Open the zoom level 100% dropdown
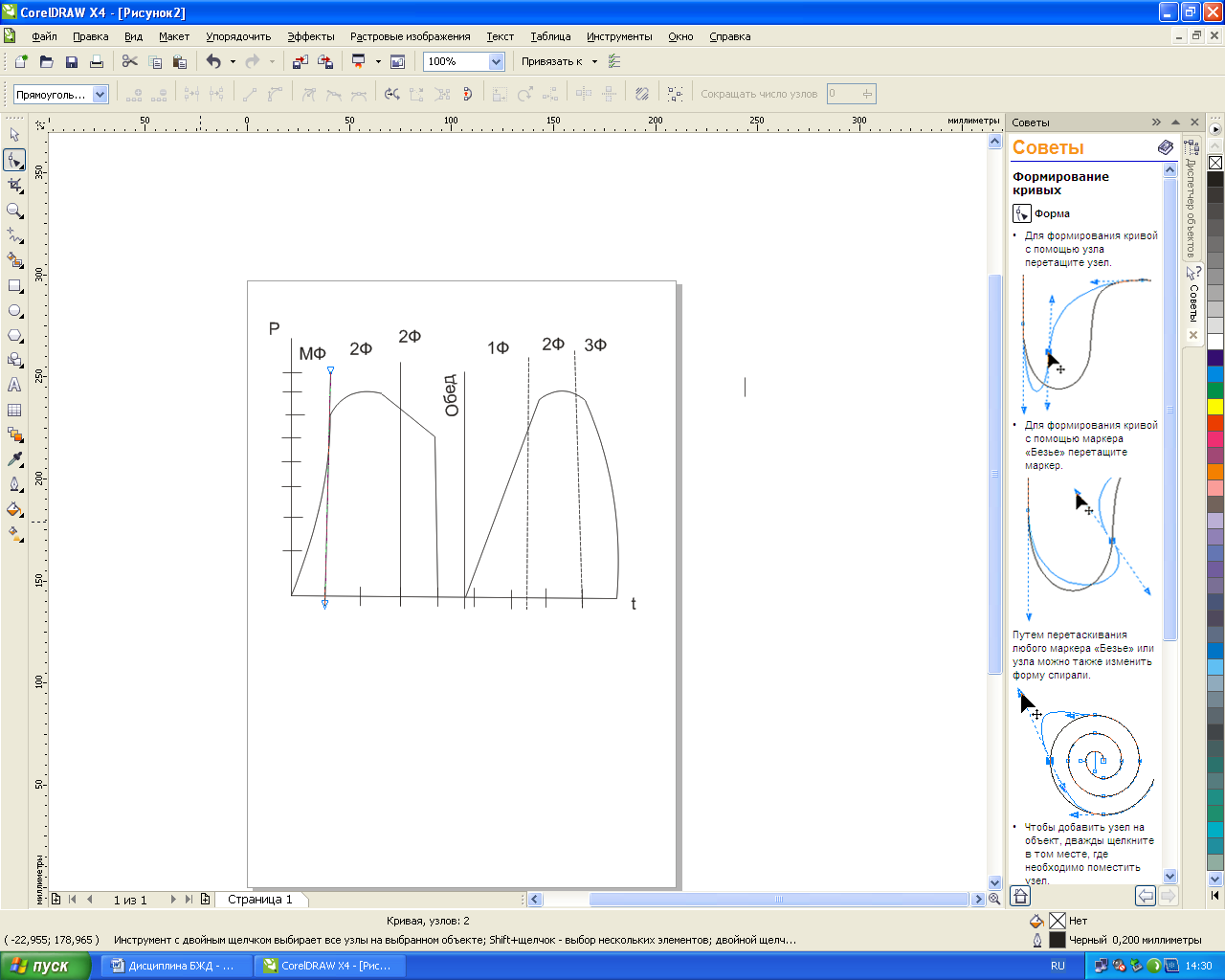The width and height of the screenshot is (1225, 980). 496,62
